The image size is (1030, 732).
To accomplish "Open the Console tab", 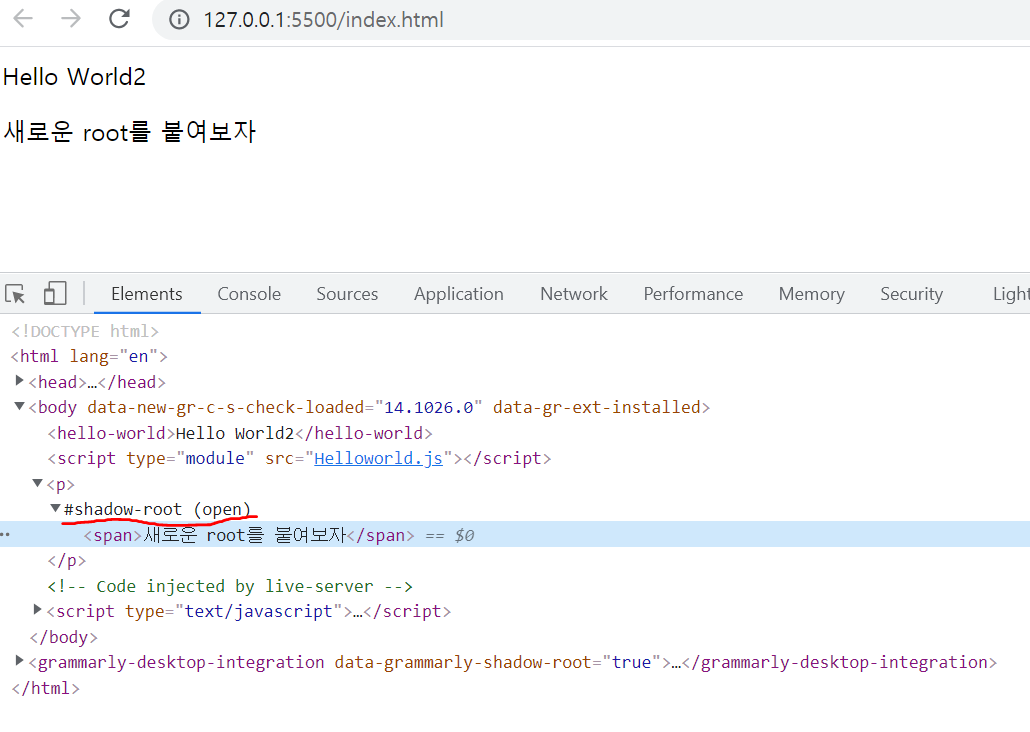I will pyautogui.click(x=249, y=294).
